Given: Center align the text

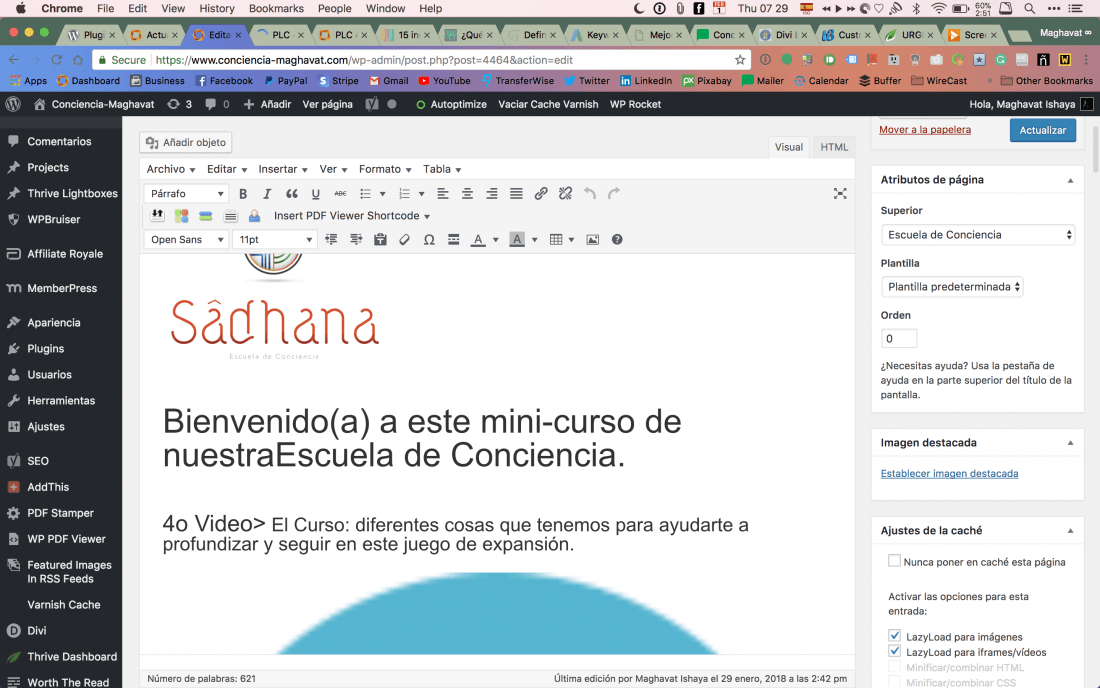Looking at the screenshot, I should [x=467, y=194].
